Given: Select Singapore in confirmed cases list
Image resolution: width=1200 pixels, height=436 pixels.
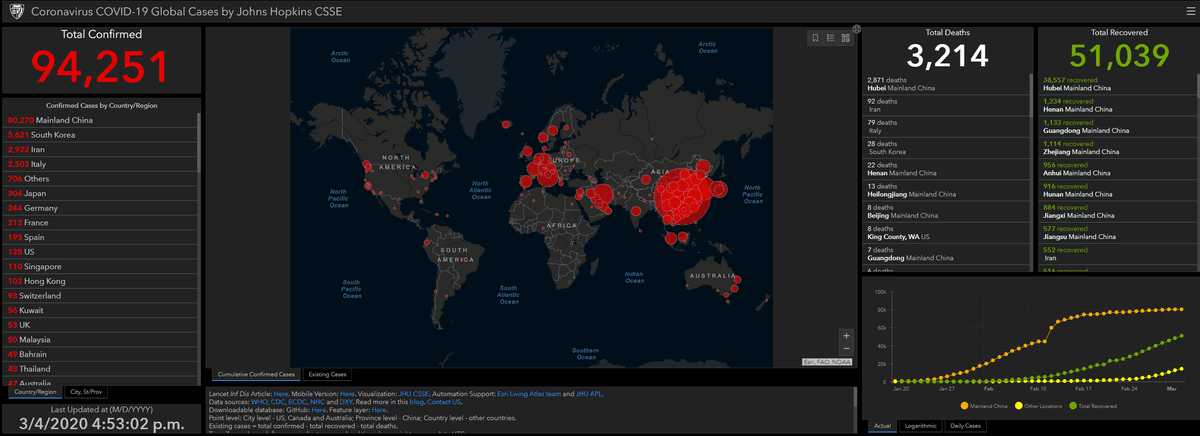Looking at the screenshot, I should point(100,267).
